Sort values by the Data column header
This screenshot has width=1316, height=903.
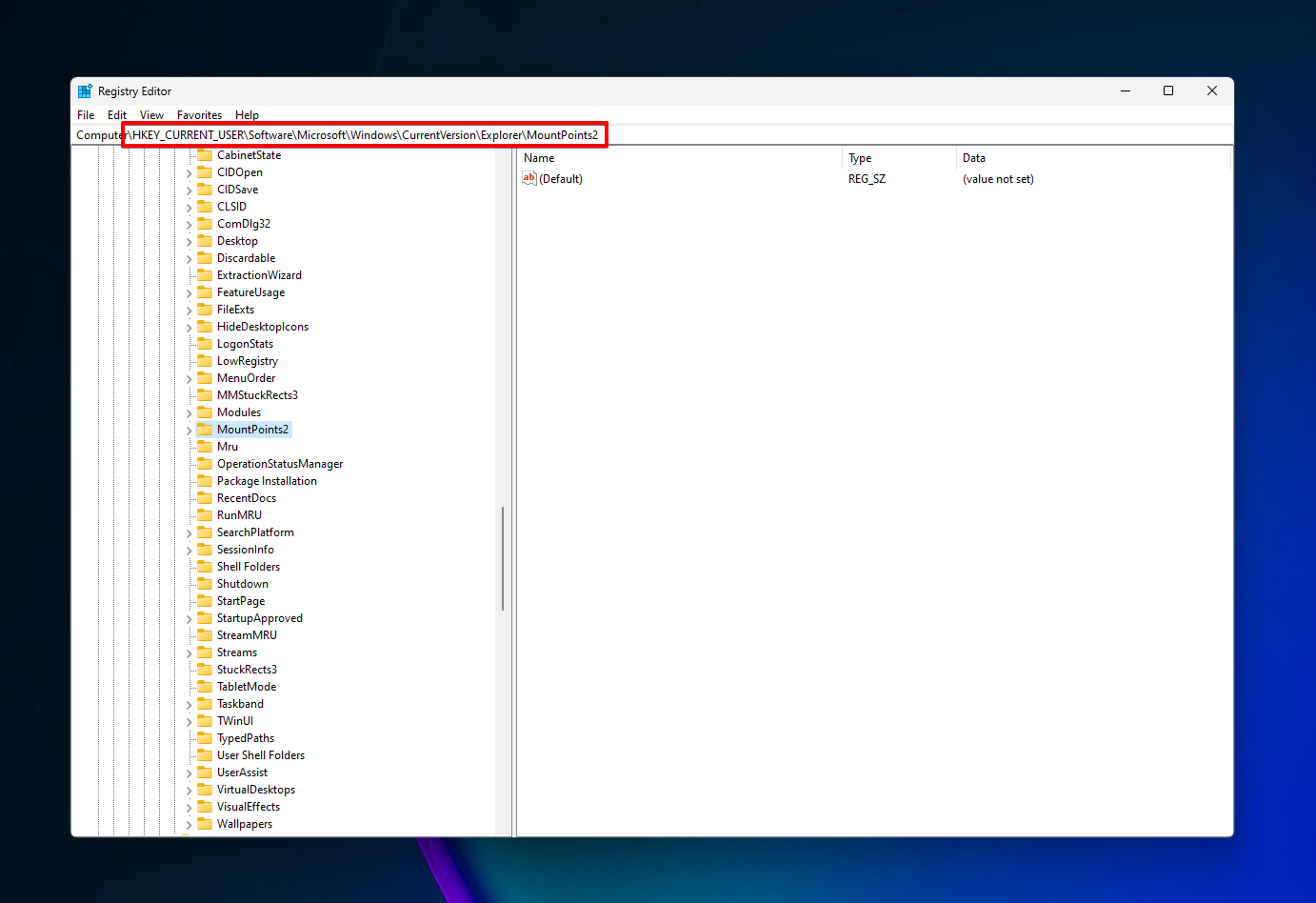tap(1093, 158)
